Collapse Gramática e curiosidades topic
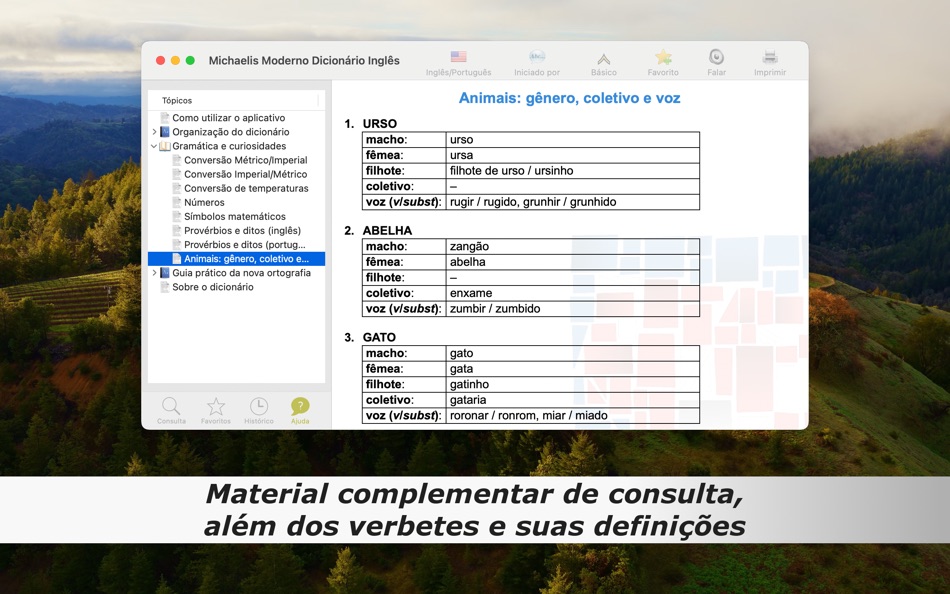950x594 pixels. tap(154, 146)
